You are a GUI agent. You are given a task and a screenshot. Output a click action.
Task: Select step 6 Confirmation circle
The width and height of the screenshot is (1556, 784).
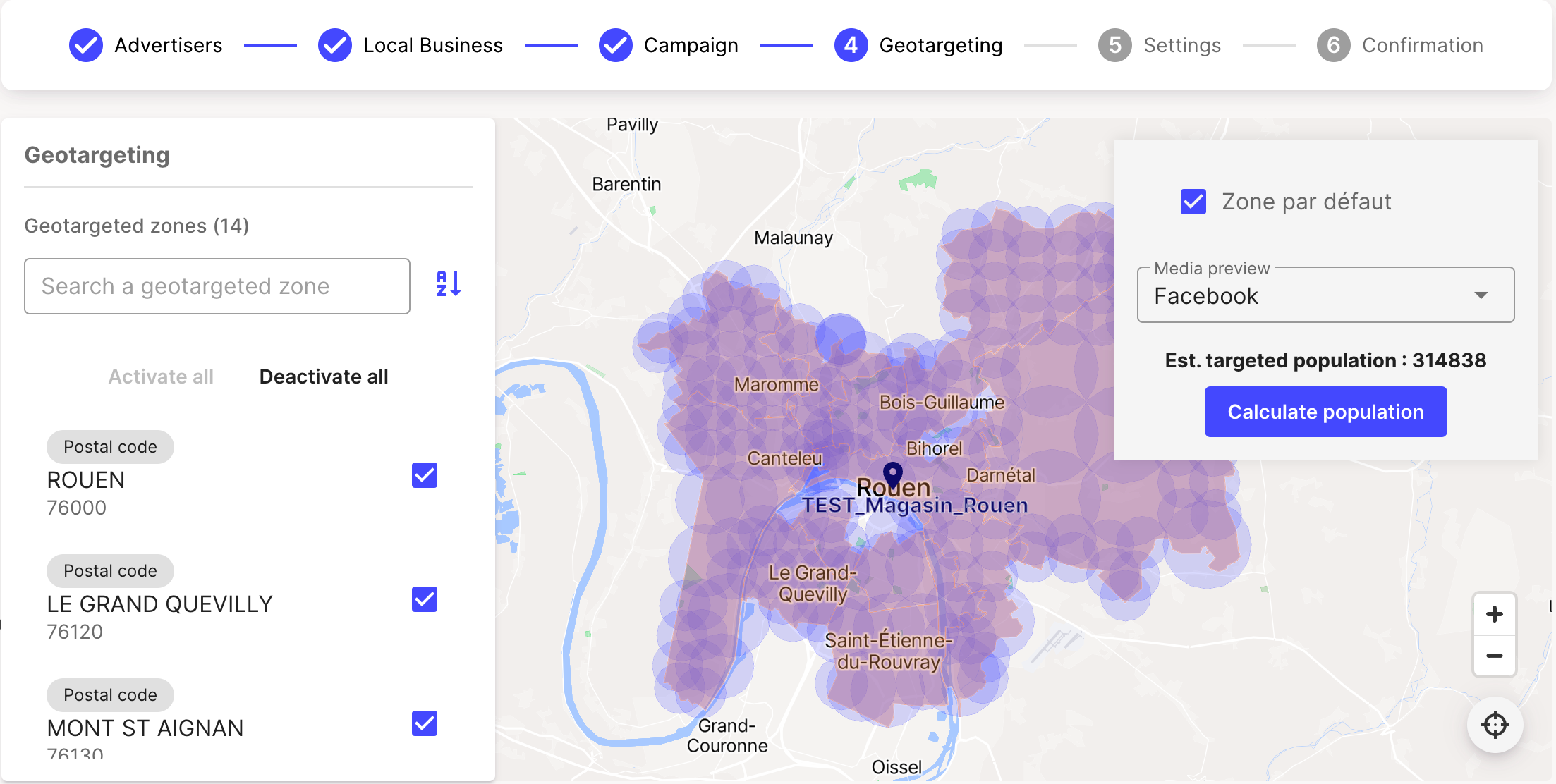pos(1334,45)
